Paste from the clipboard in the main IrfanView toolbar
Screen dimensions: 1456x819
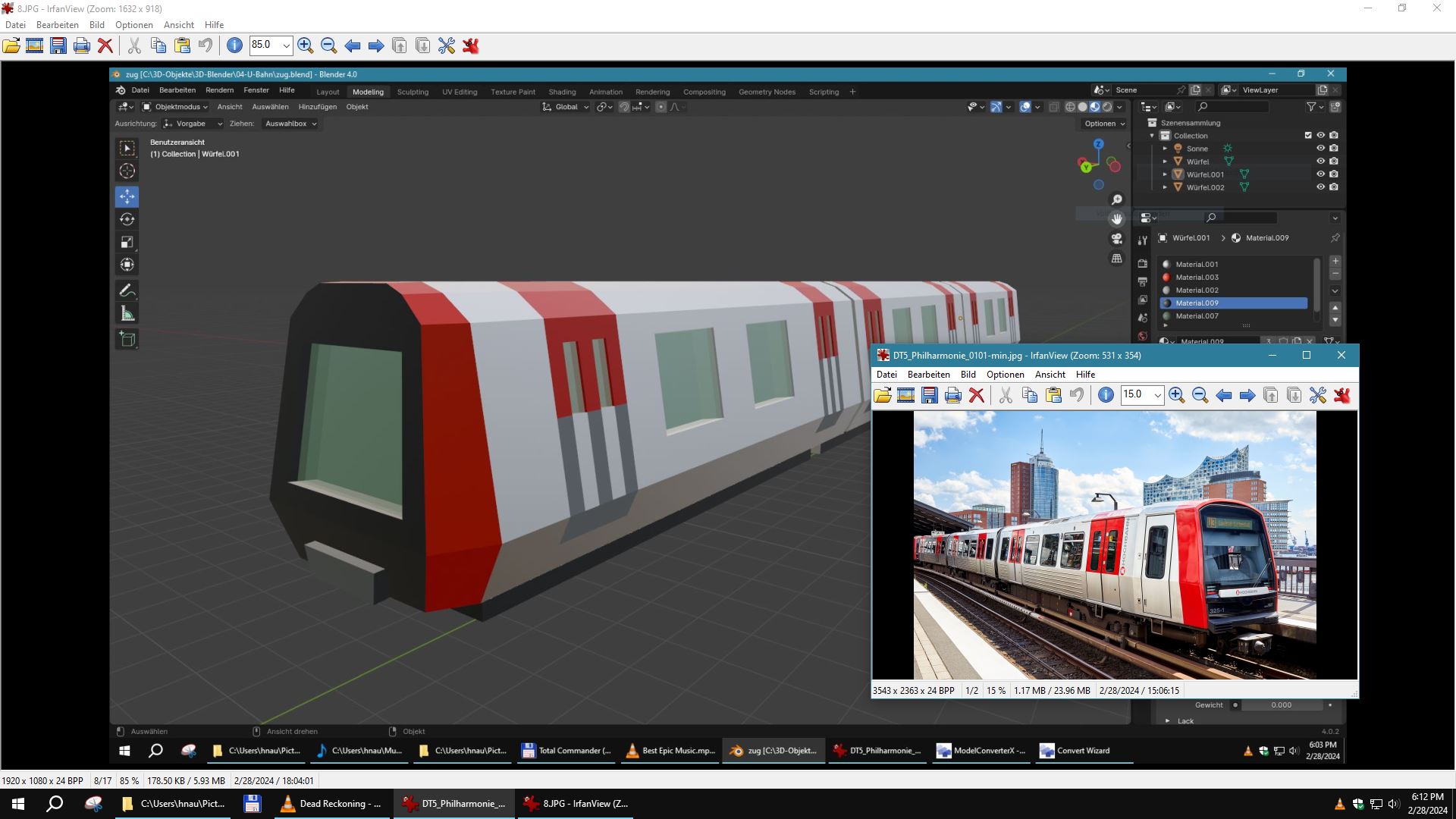[182, 45]
